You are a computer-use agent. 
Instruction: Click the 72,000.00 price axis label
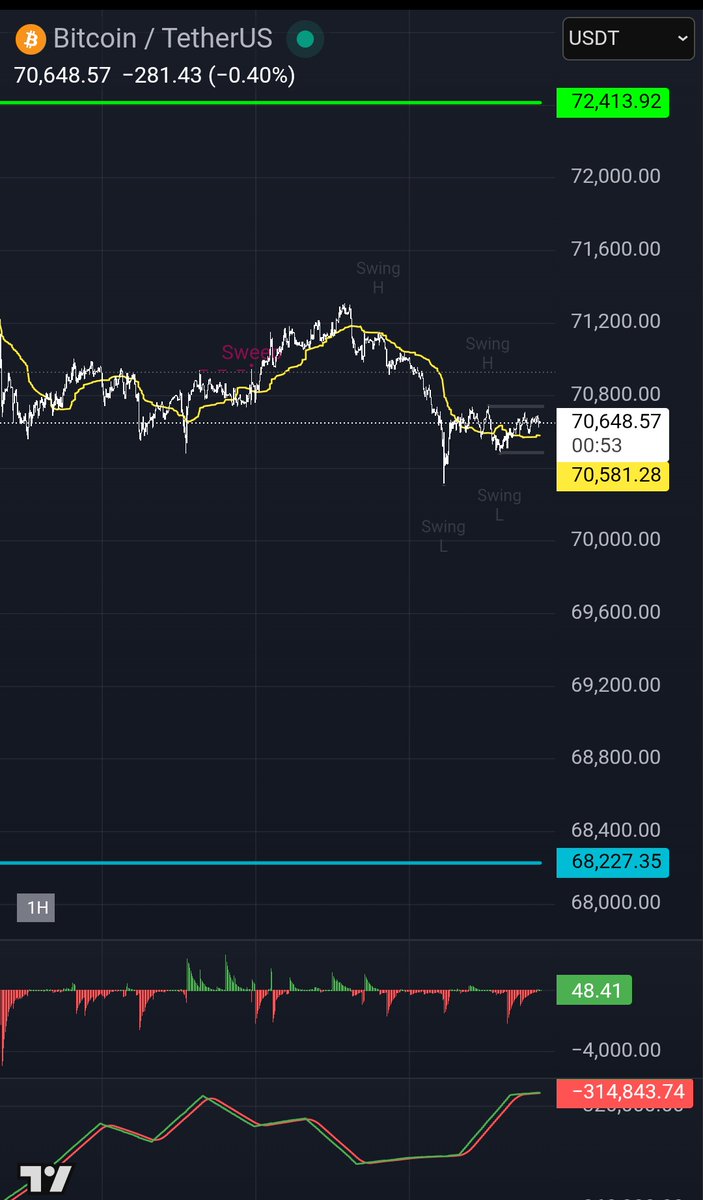point(616,176)
